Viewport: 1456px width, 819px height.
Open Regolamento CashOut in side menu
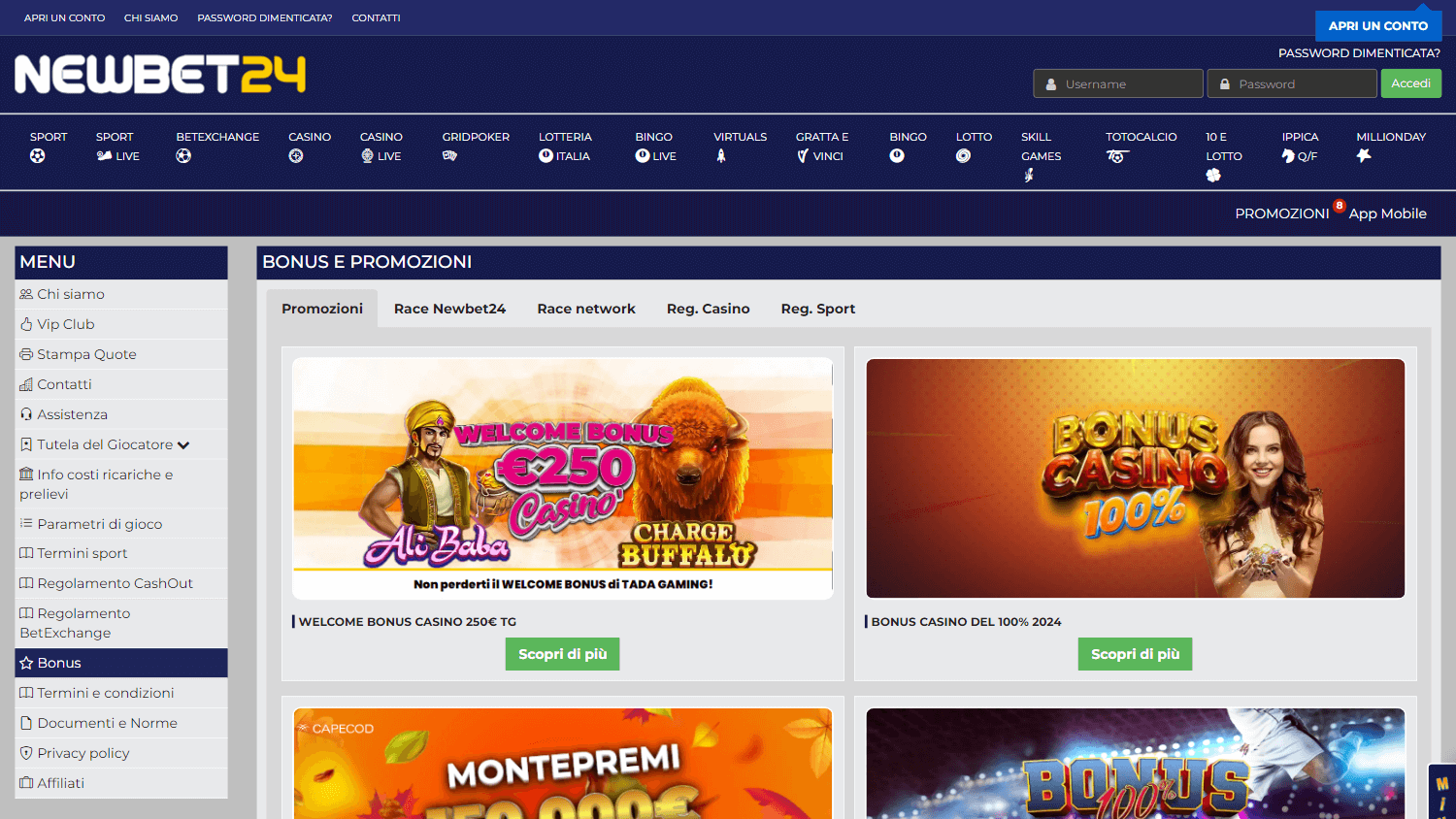pyautogui.click(x=121, y=583)
